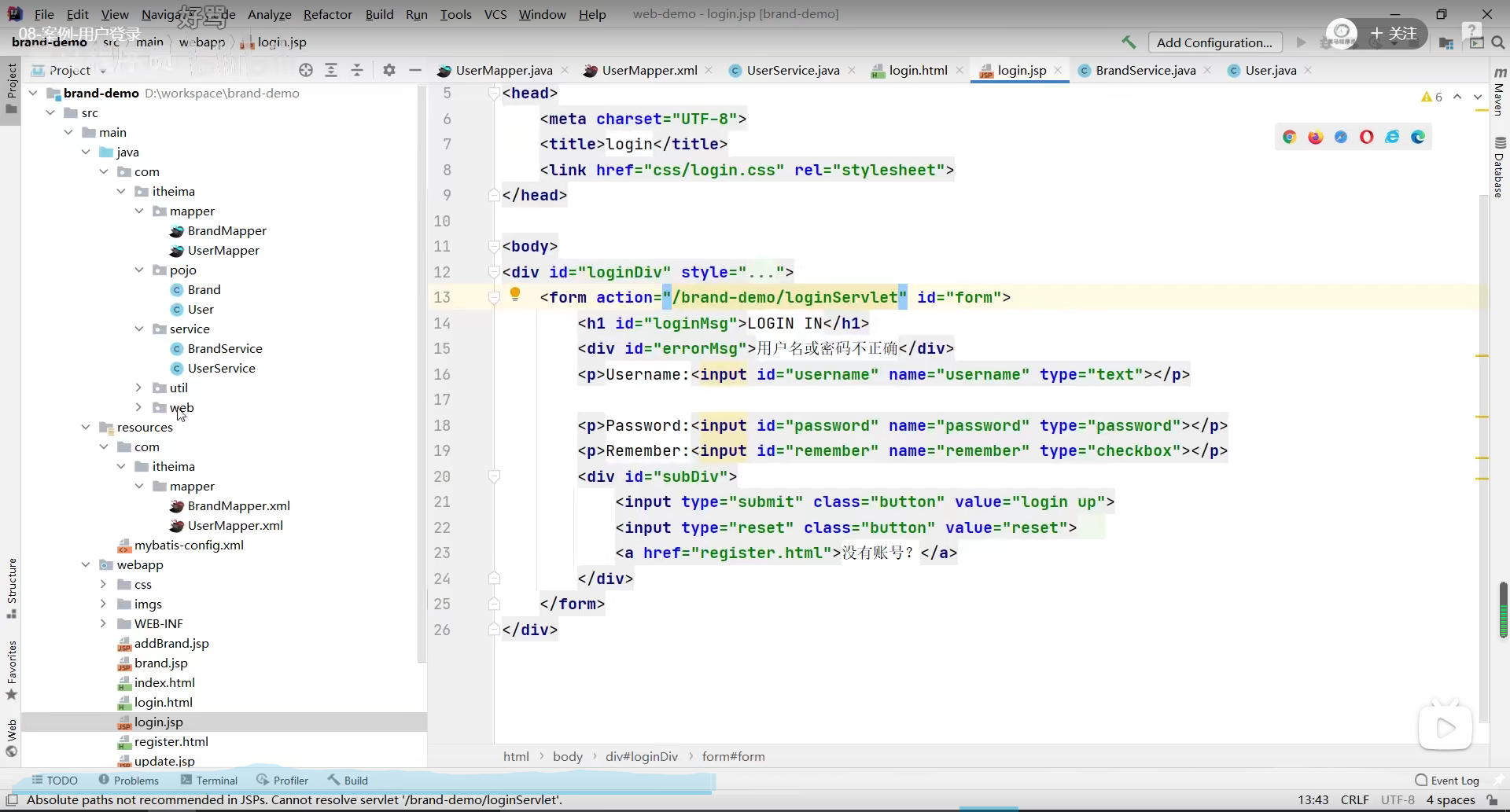The image size is (1510, 812).
Task: Expand the WEB-INF folder
Action: coord(103,623)
